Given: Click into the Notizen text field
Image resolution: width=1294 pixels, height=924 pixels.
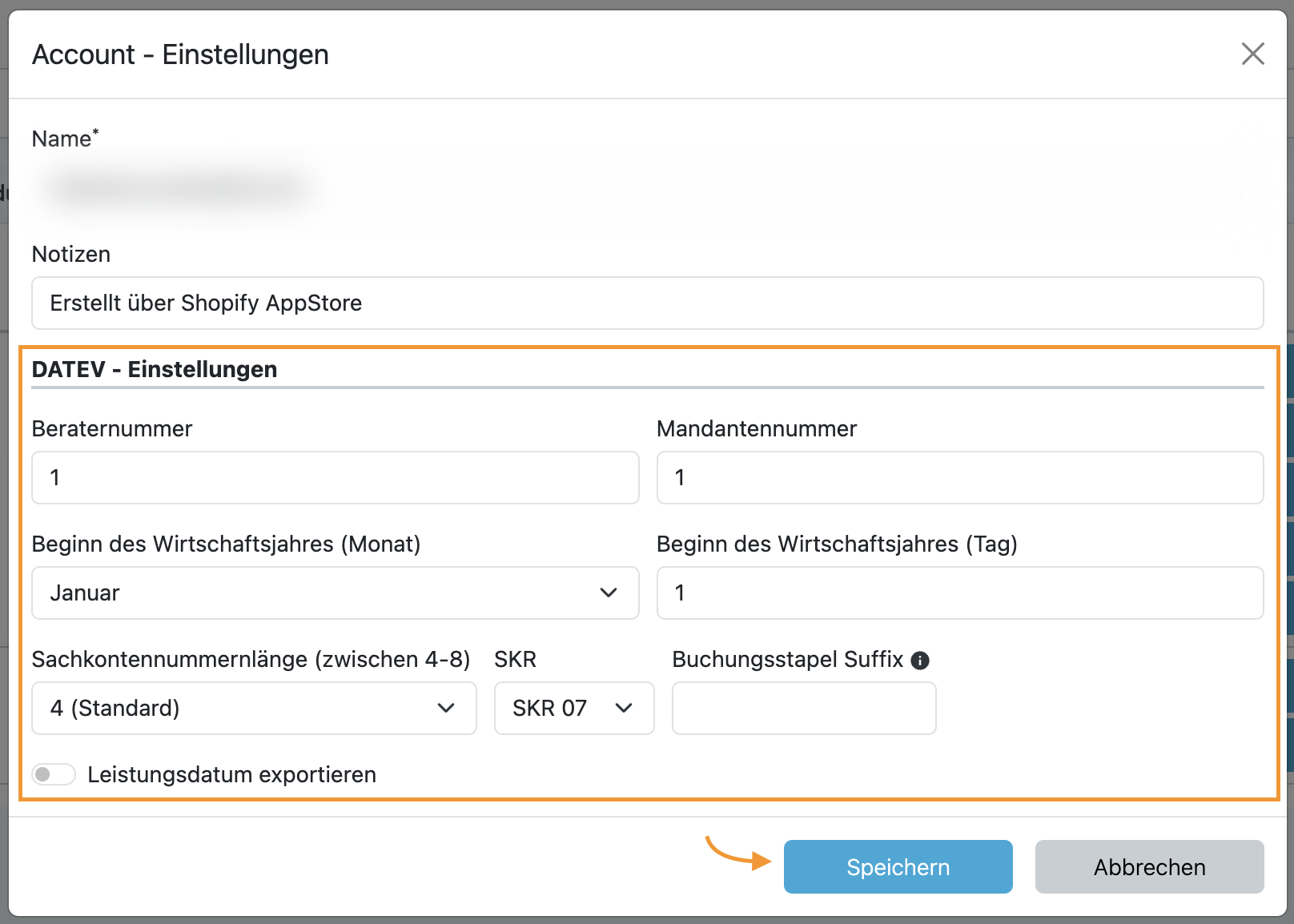Looking at the screenshot, I should pos(647,303).
